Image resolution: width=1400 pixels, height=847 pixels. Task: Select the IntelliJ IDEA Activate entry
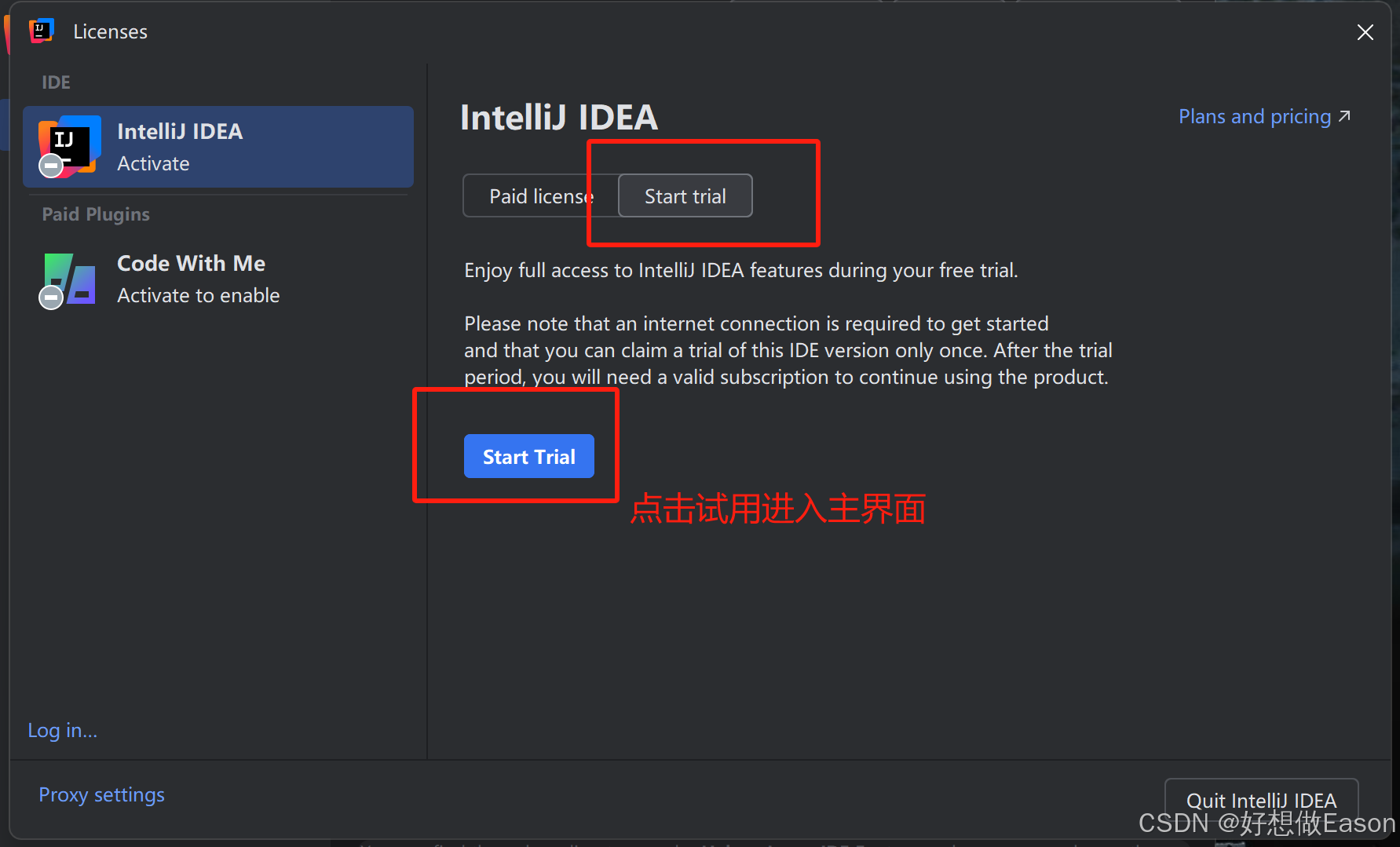point(218,147)
